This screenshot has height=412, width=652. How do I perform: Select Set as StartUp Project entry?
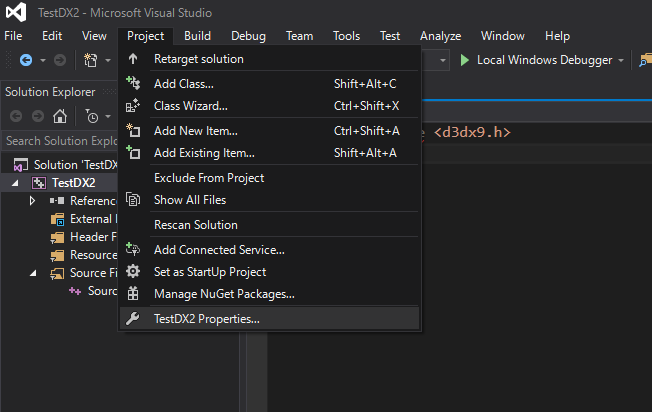[x=269, y=271]
